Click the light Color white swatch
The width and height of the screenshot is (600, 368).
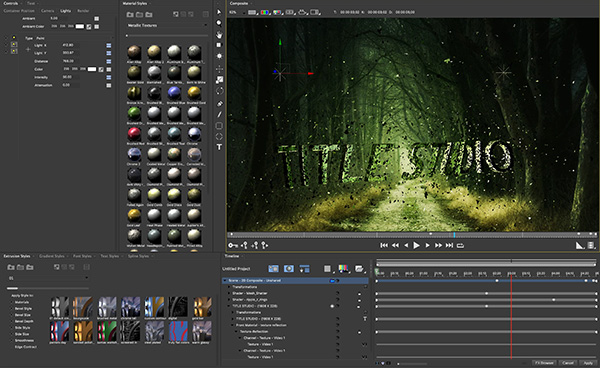[92, 69]
